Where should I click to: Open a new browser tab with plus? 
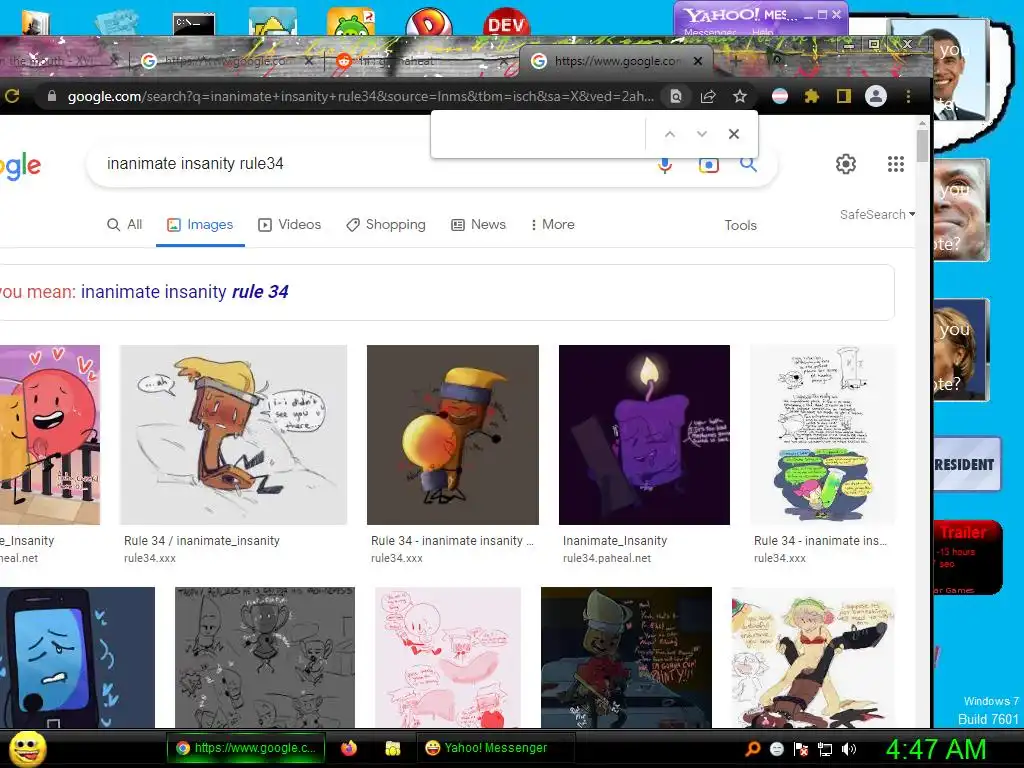click(x=736, y=61)
